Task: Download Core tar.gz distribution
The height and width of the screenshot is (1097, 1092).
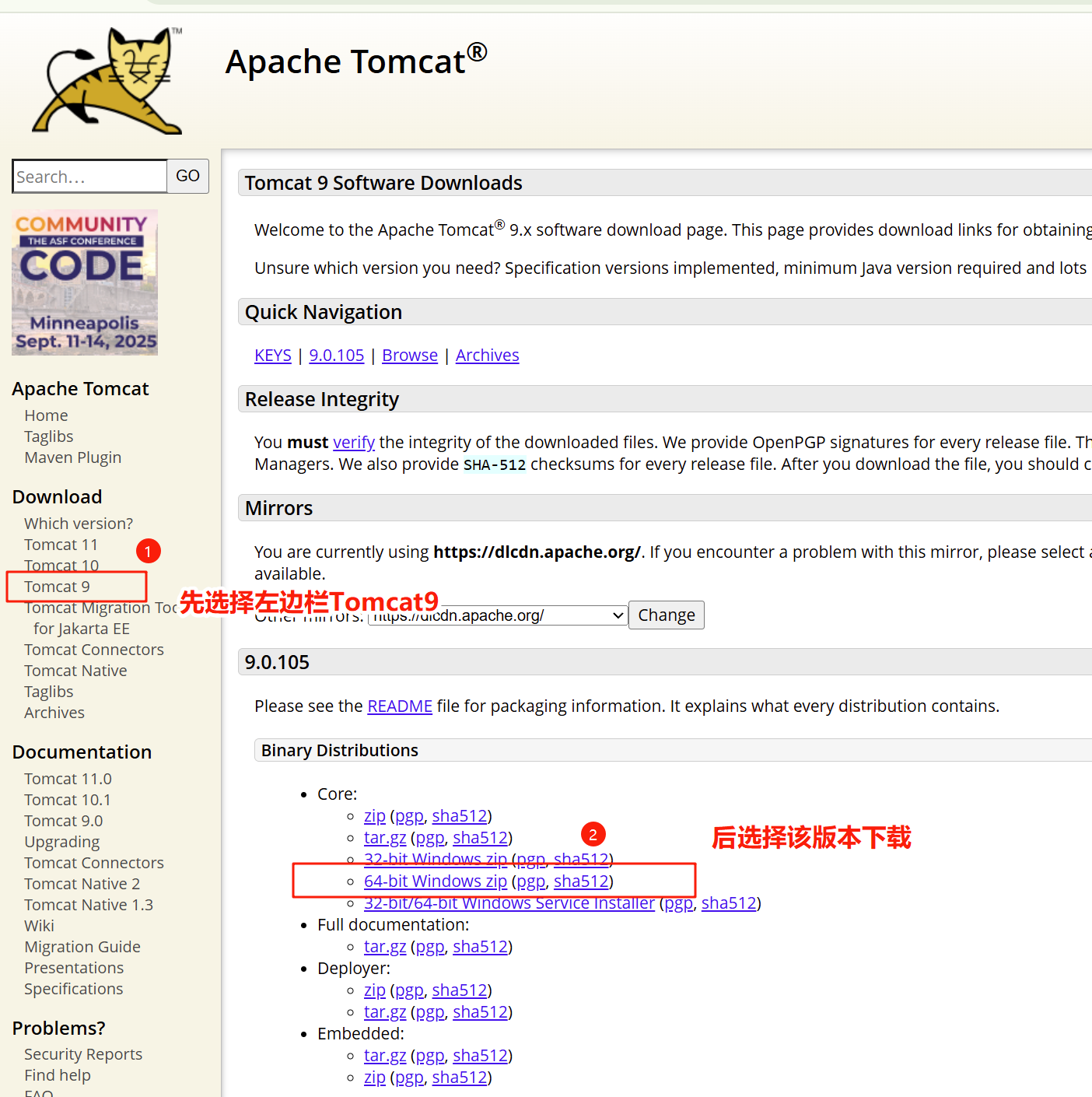Action: coord(385,838)
